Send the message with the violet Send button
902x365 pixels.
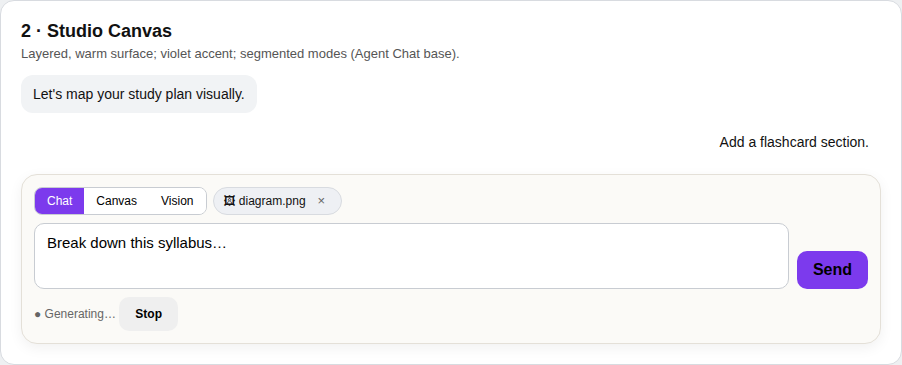832,270
